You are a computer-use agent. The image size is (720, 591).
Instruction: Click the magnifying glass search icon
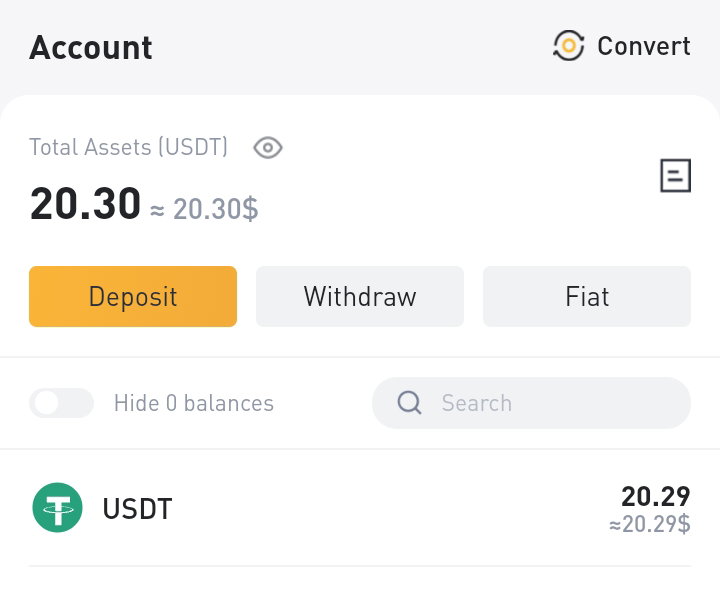pyautogui.click(x=409, y=403)
